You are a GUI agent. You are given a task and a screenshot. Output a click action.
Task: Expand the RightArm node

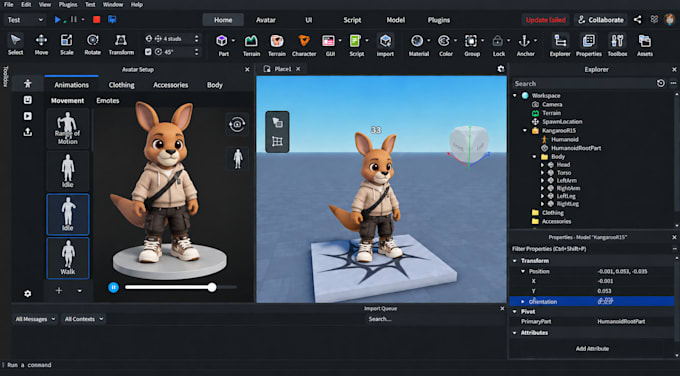coord(542,188)
